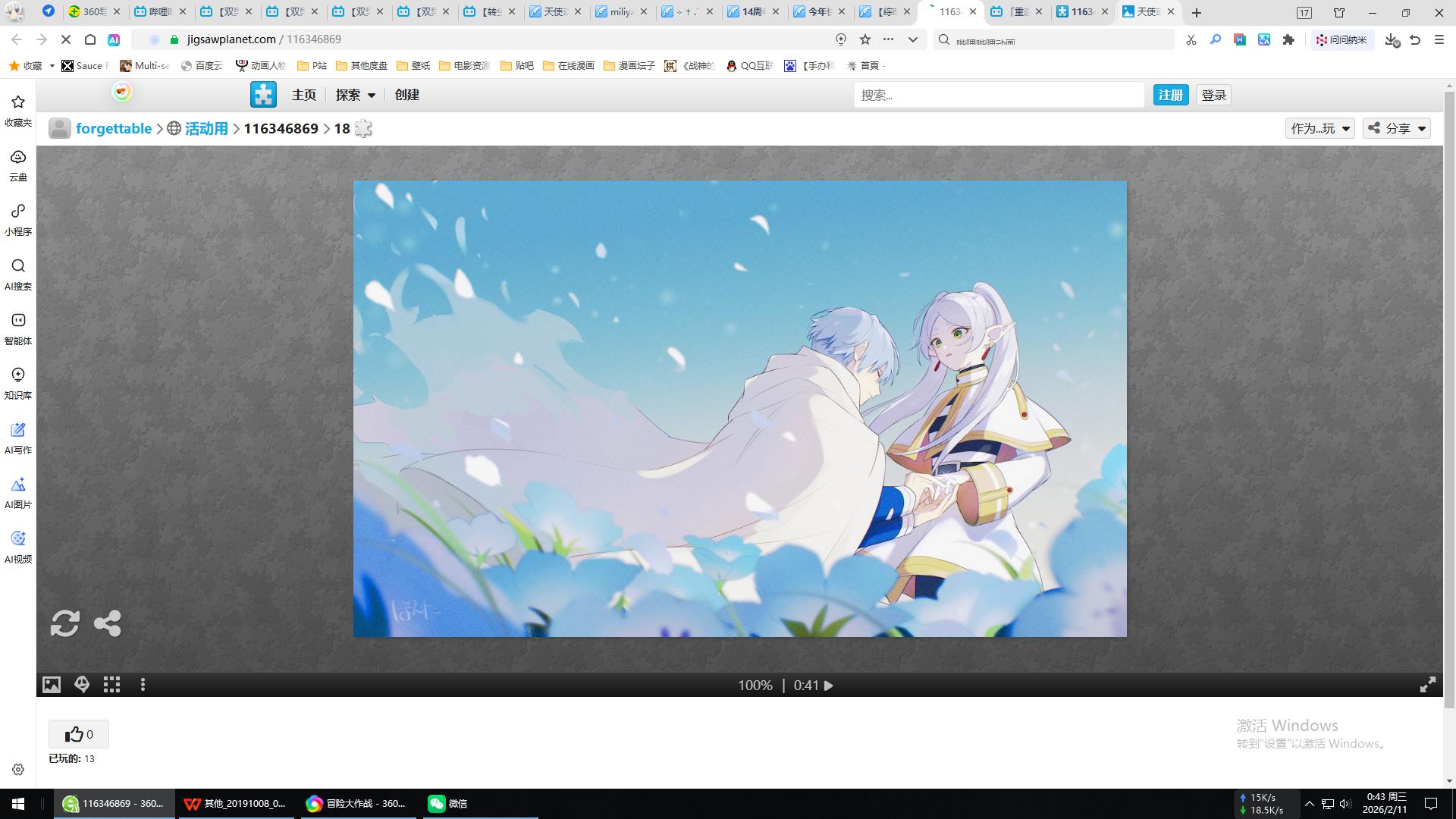Open the 作为...玩 dropdown
The width and height of the screenshot is (1456, 819).
tap(1319, 128)
